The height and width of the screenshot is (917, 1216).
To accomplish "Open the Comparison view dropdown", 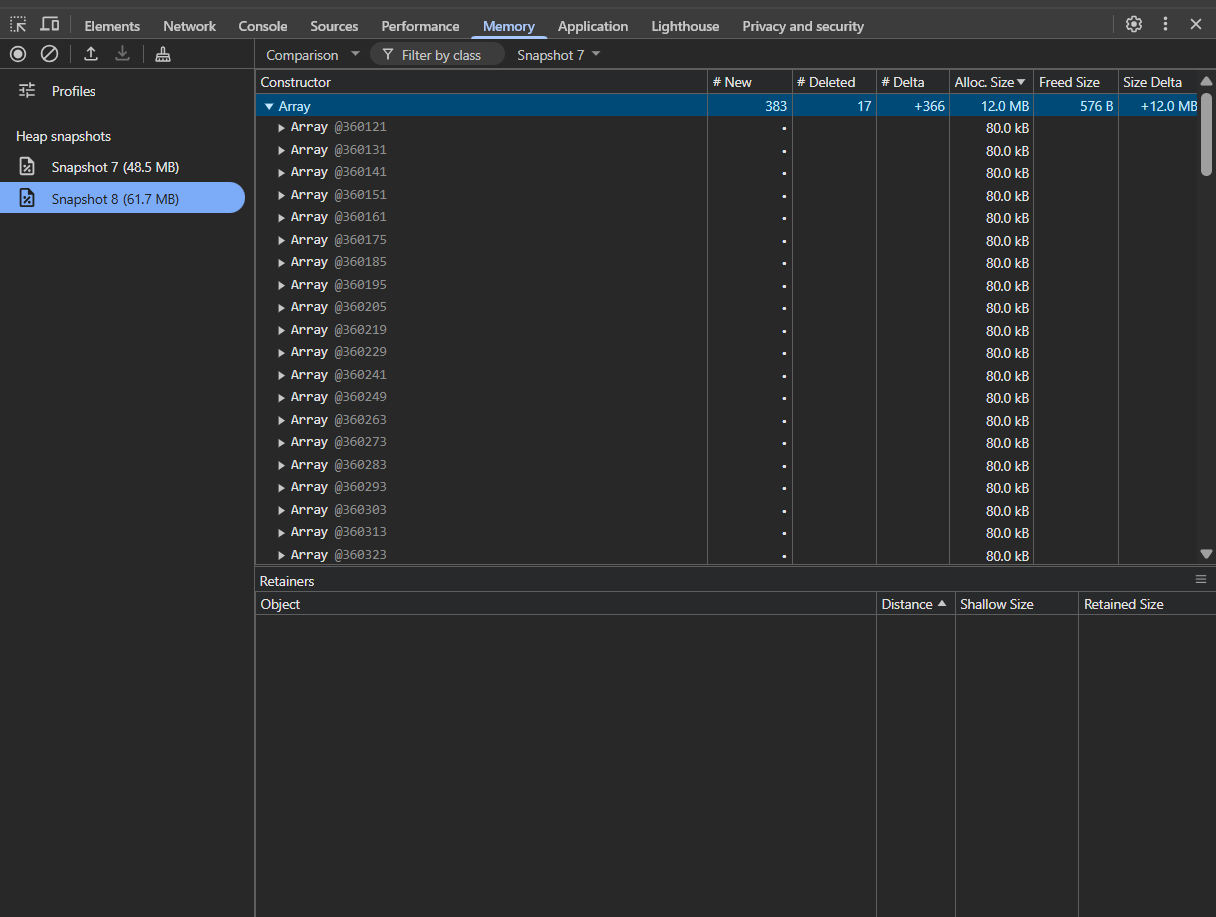I will coord(312,55).
